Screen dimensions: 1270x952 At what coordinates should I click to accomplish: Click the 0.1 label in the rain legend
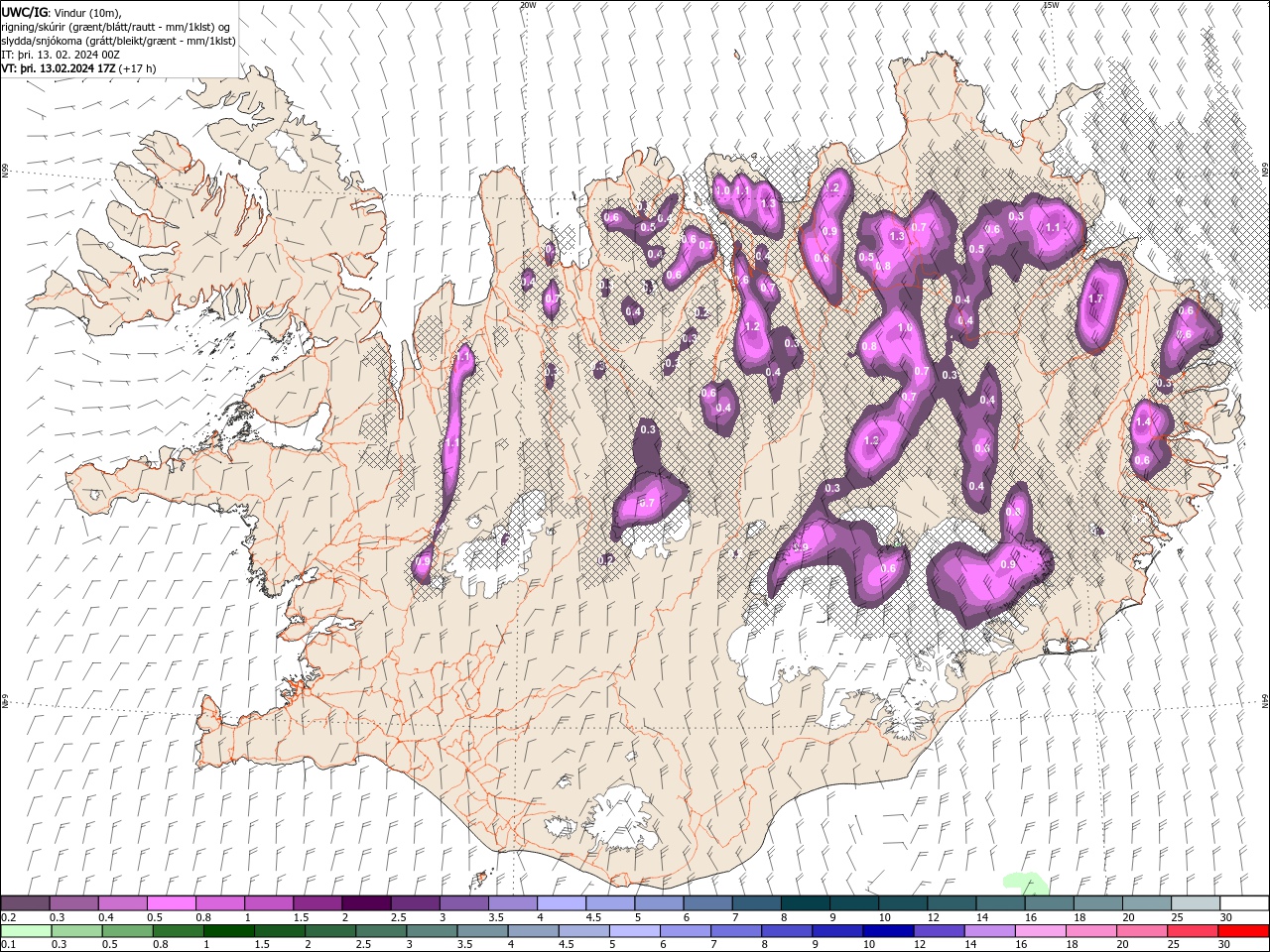point(8,945)
